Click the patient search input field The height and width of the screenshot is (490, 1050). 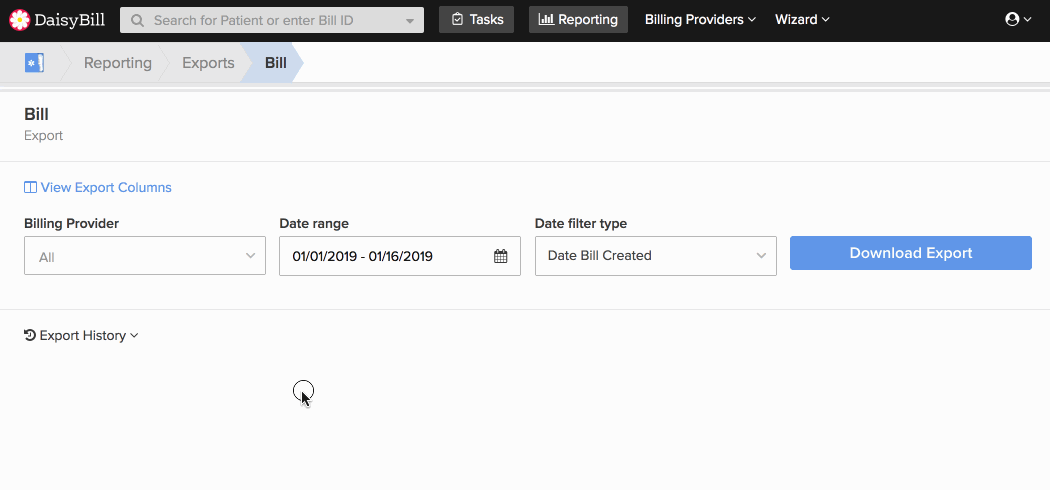[x=272, y=20]
